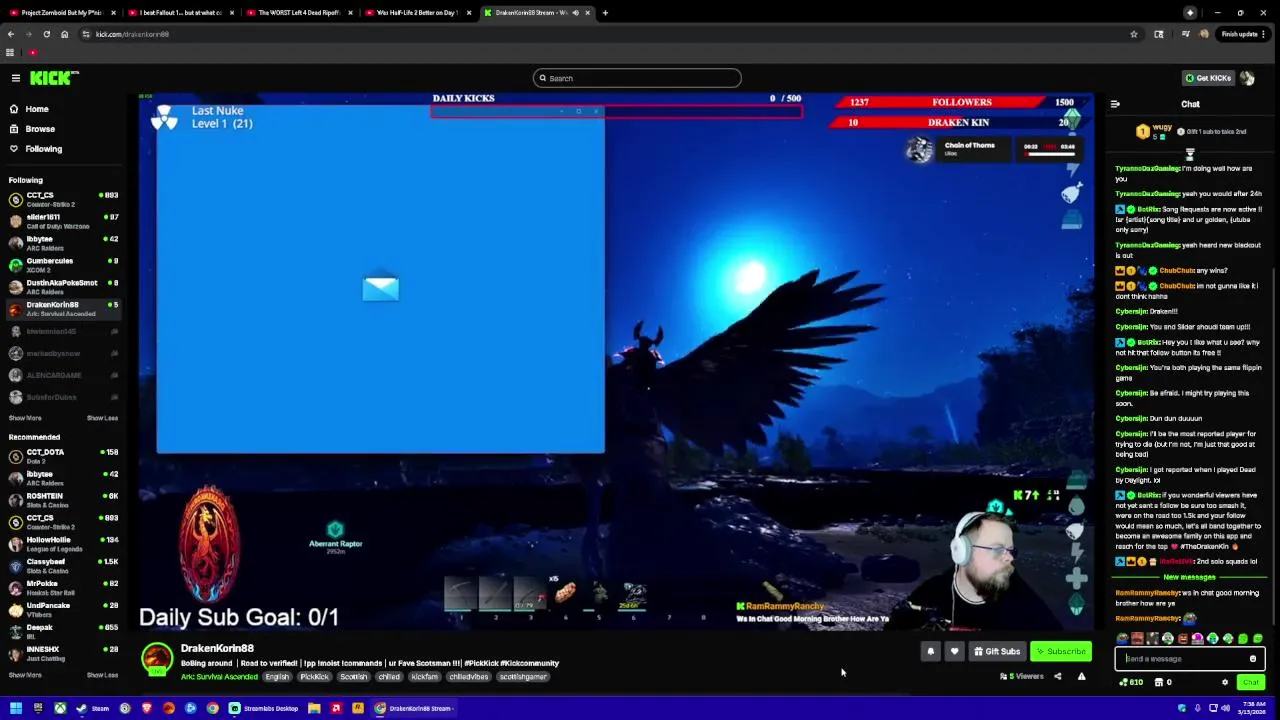The height and width of the screenshot is (720, 1280).
Task: Open MrPokke in the Recommended list
Action: pyautogui.click(x=62, y=588)
